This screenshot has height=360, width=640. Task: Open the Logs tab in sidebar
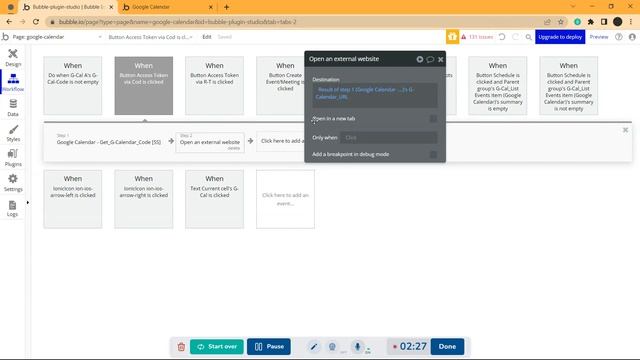point(13,208)
